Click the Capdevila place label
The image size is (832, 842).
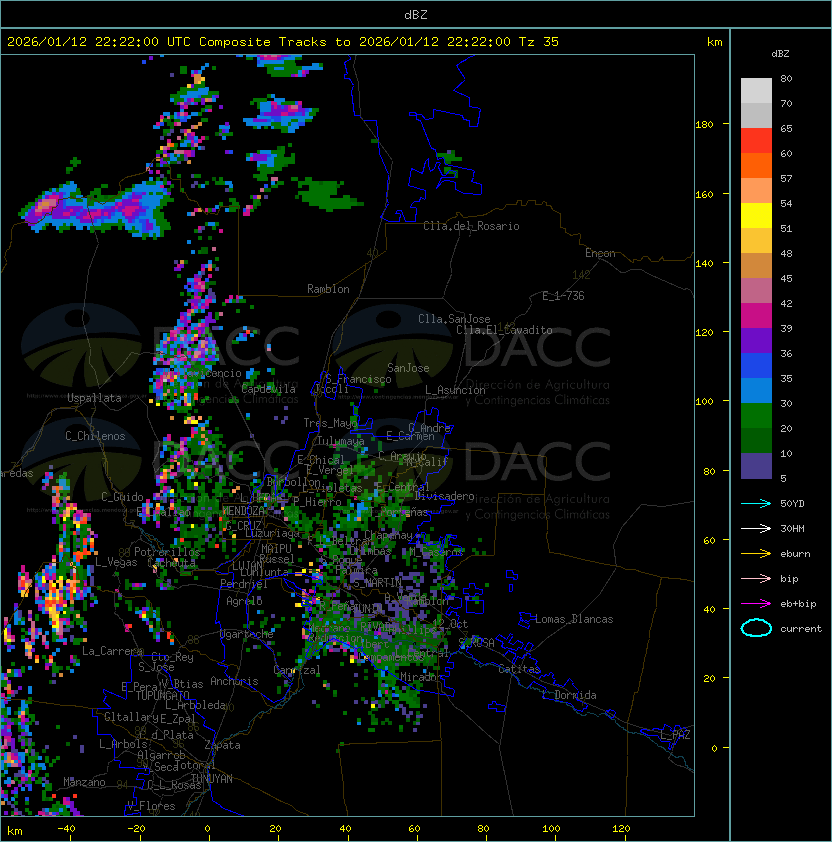pos(269,389)
